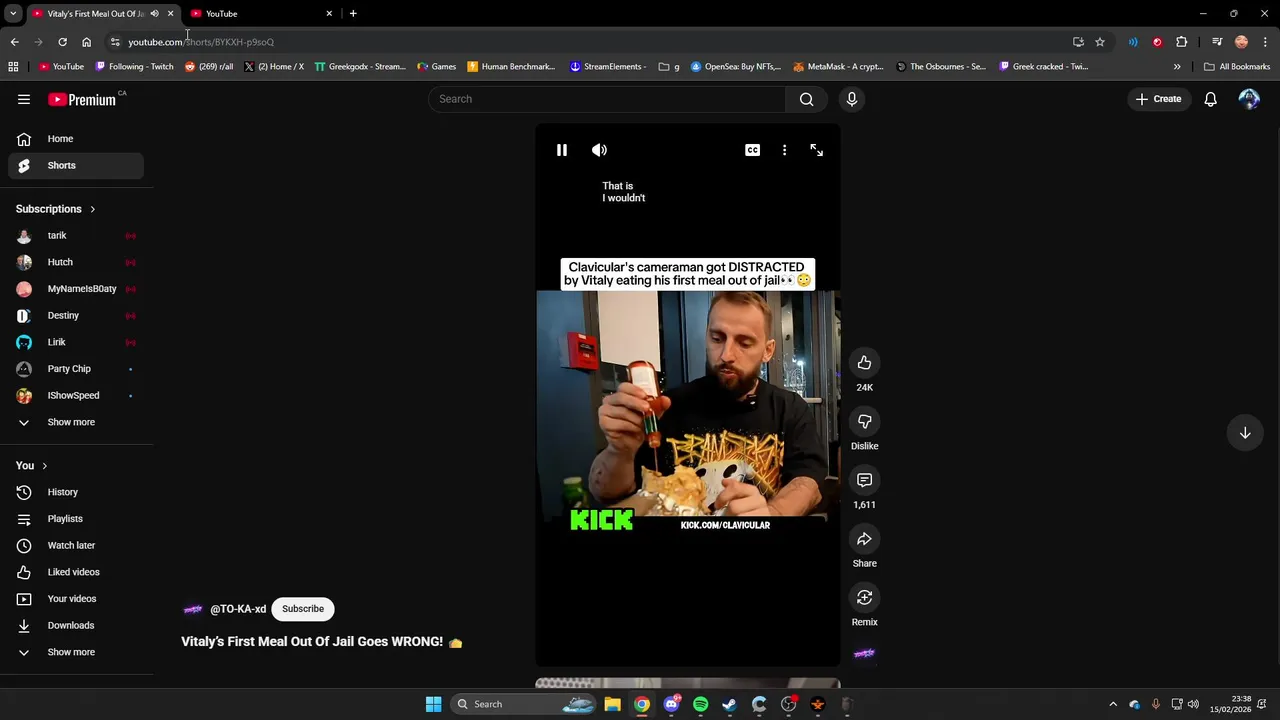Open a new browser tab
Screen dimensions: 1280x720
pyautogui.click(x=353, y=14)
